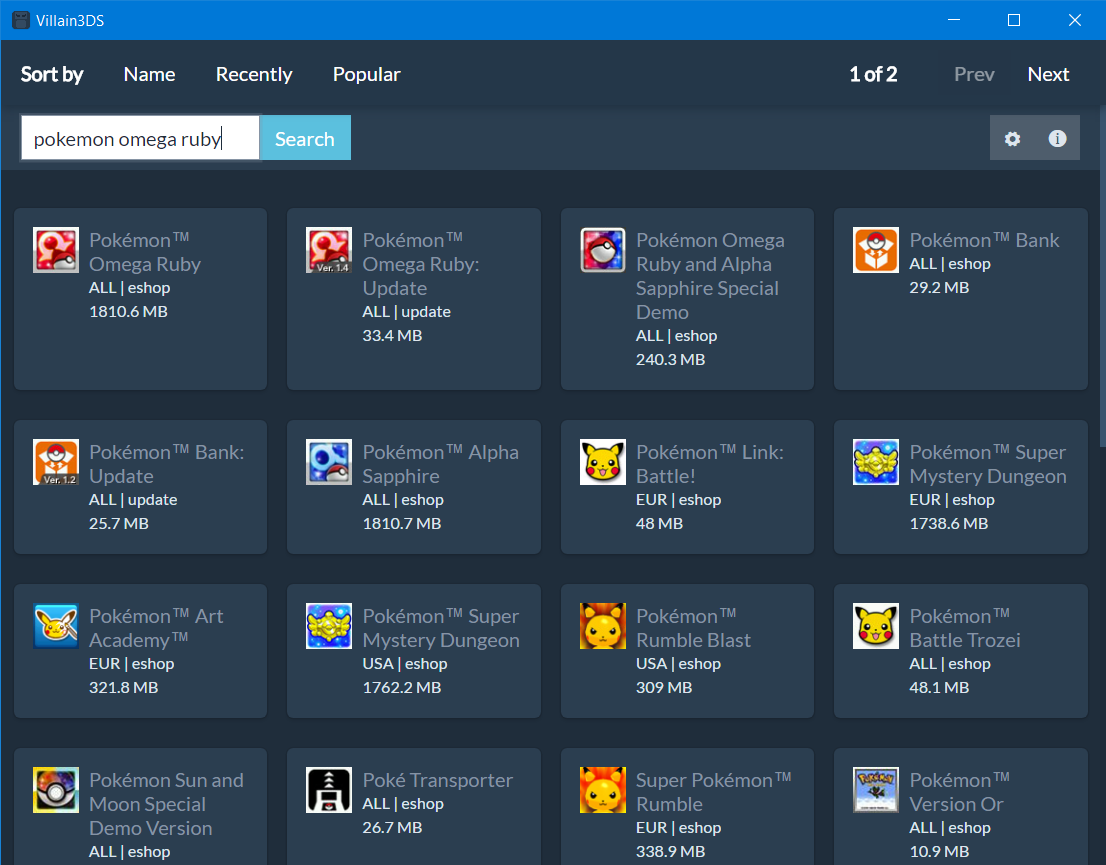This screenshot has width=1106, height=865.
Task: Select the Pokémon Alpha Sapphire icon
Action: click(x=329, y=462)
